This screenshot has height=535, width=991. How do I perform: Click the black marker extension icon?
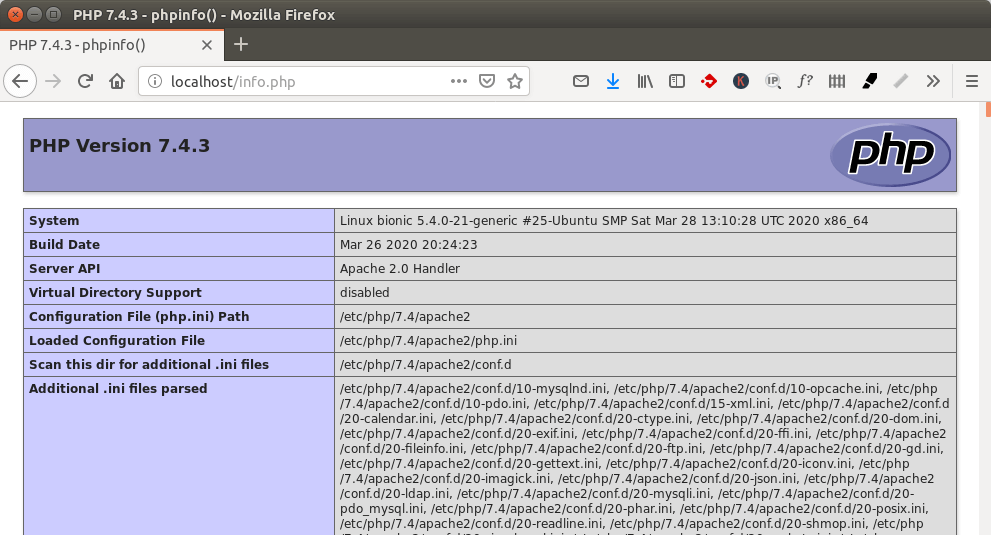point(869,81)
